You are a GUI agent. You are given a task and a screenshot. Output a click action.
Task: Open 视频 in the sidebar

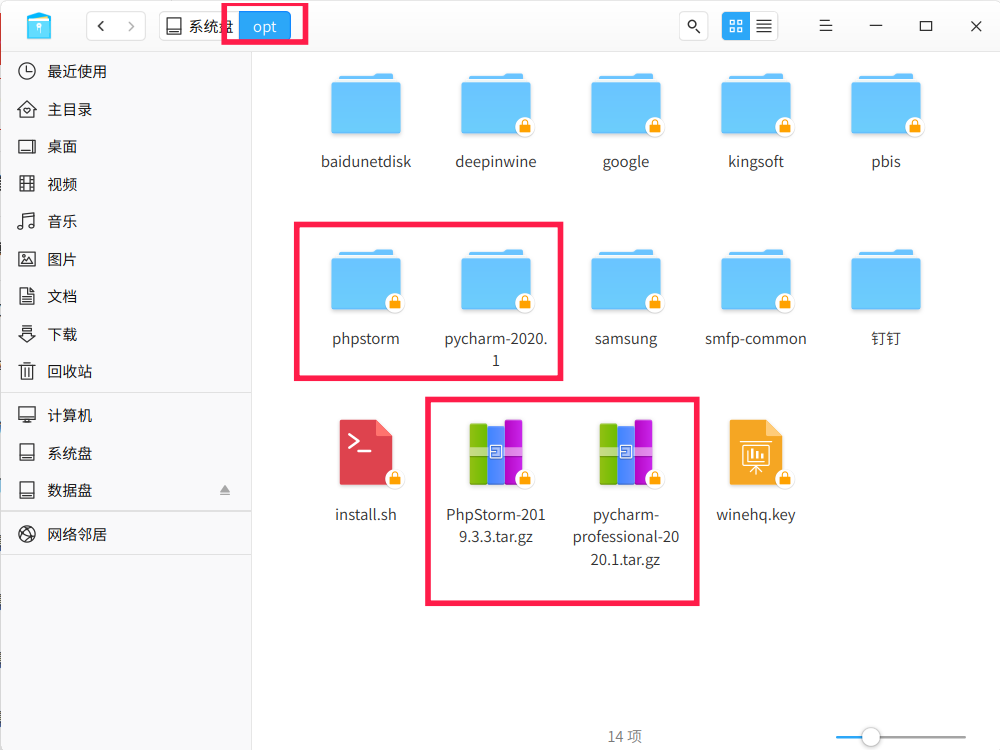coord(126,184)
